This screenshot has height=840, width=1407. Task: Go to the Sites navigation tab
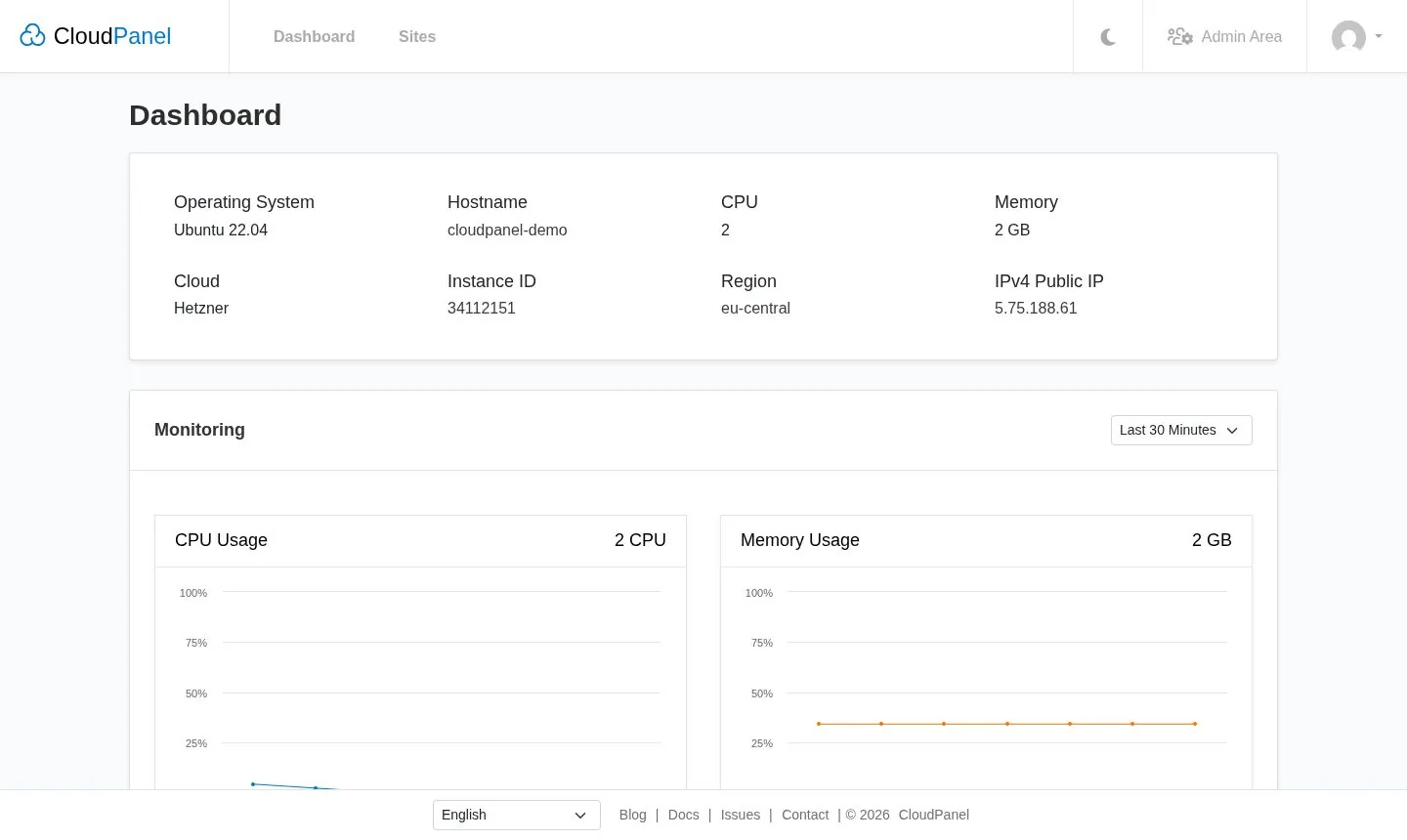(x=417, y=36)
